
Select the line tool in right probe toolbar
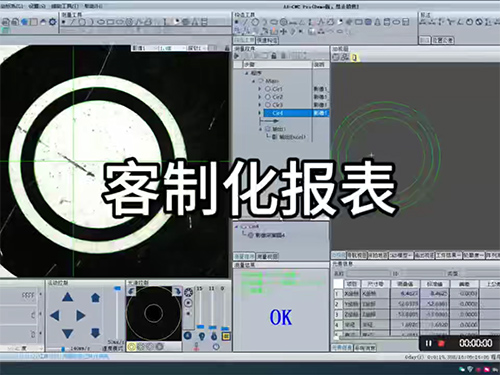coord(245,22)
